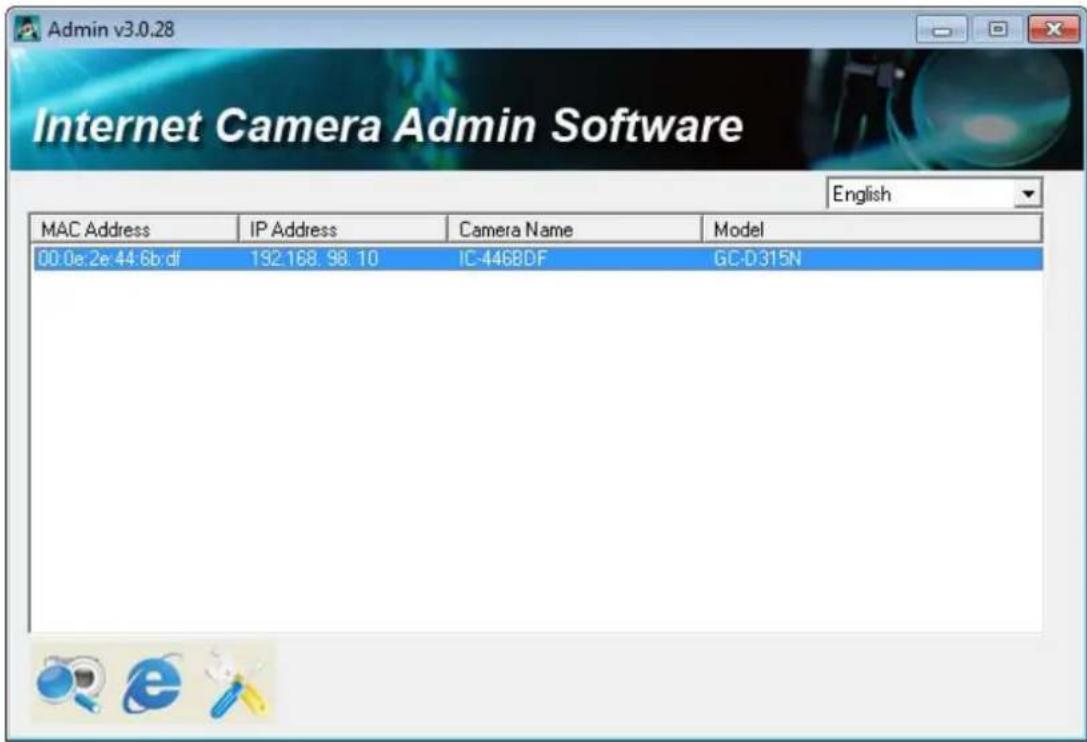Maximize the Admin window
Screen dimensions: 1087x742
[x=998, y=30]
